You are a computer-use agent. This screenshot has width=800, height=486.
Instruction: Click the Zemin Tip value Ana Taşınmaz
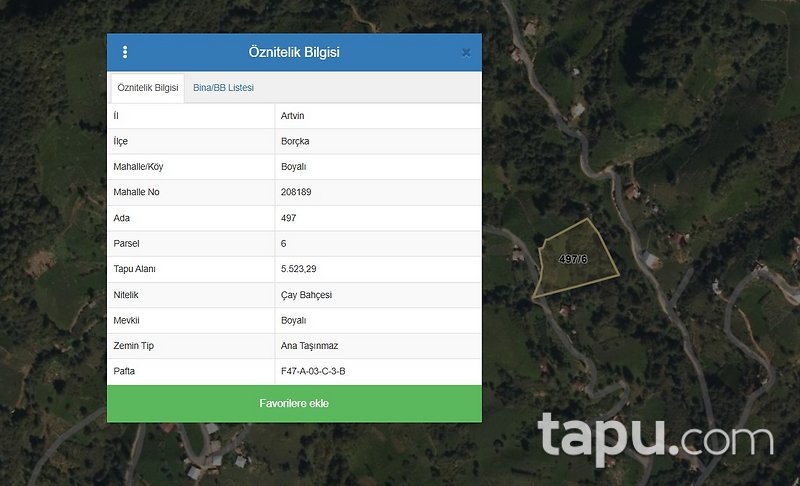click(x=309, y=346)
